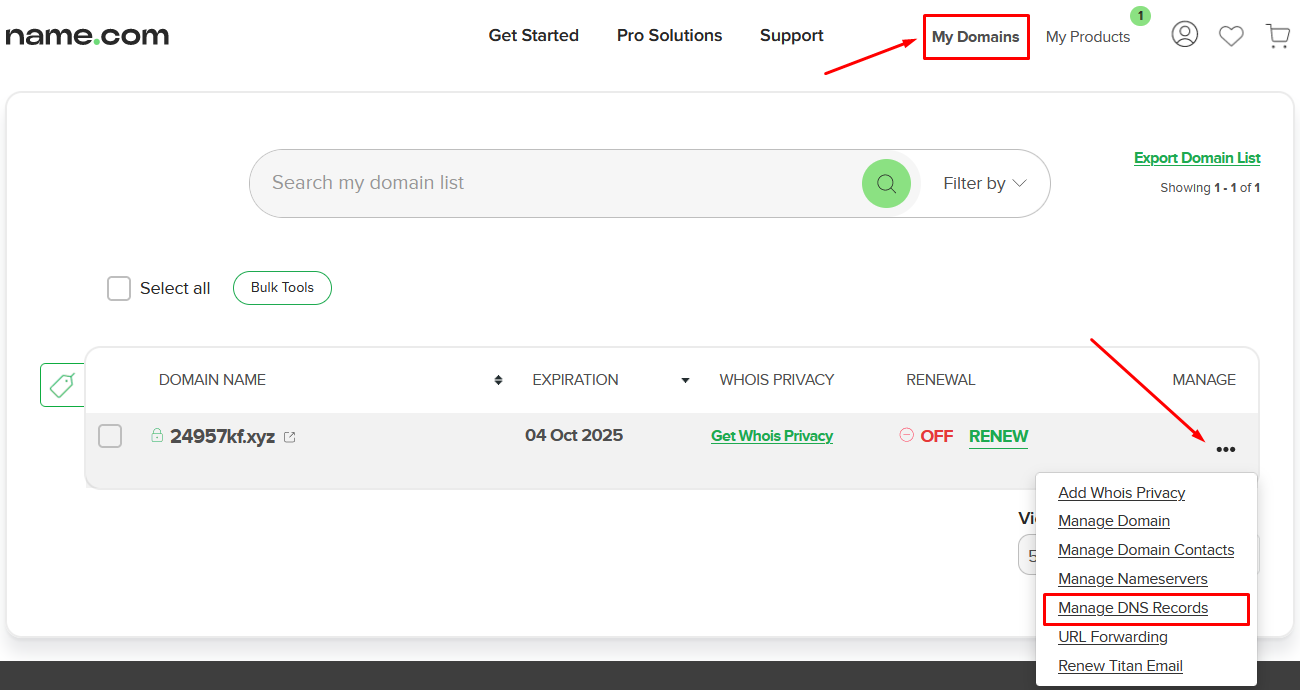Open 24957kf.xyz via external link icon
This screenshot has width=1300, height=690.
[x=289, y=435]
